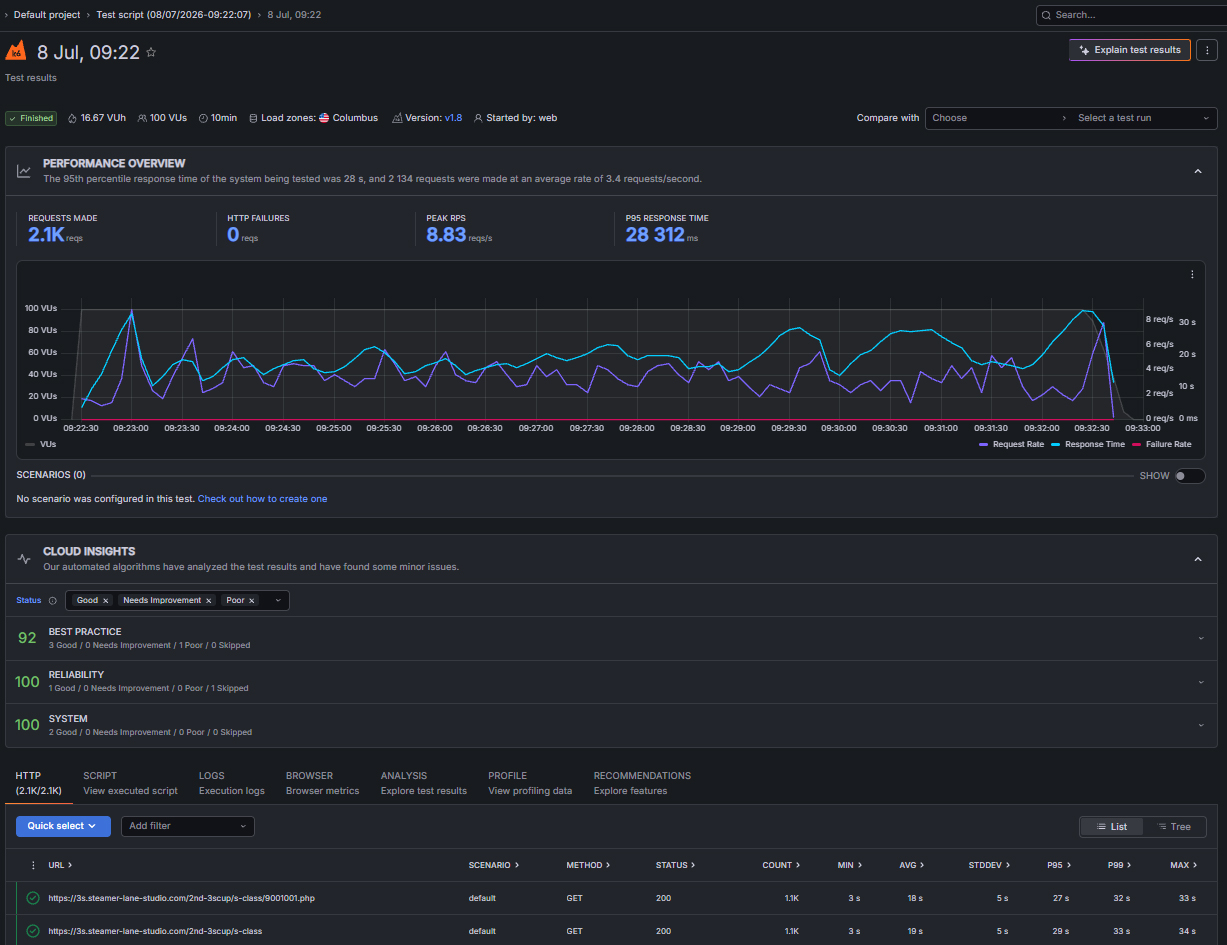1227x945 pixels.
Task: Switch to Tree view
Action: point(1173,827)
